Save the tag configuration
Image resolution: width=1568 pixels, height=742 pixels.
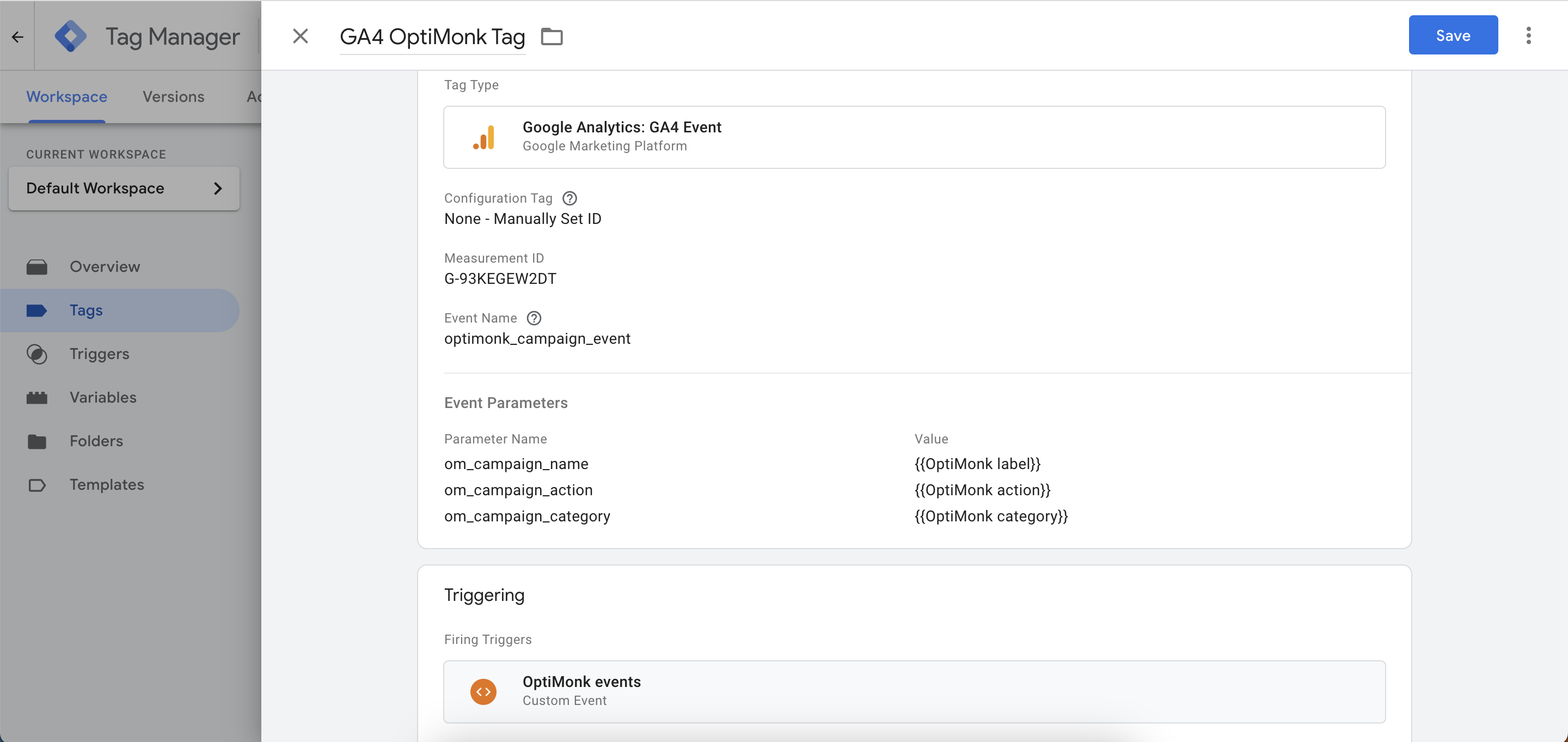click(x=1453, y=35)
